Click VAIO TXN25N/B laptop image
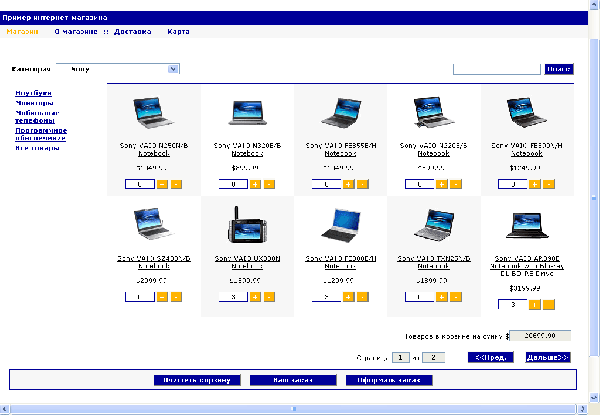Screen dimensions: 600x415 tap(434, 225)
